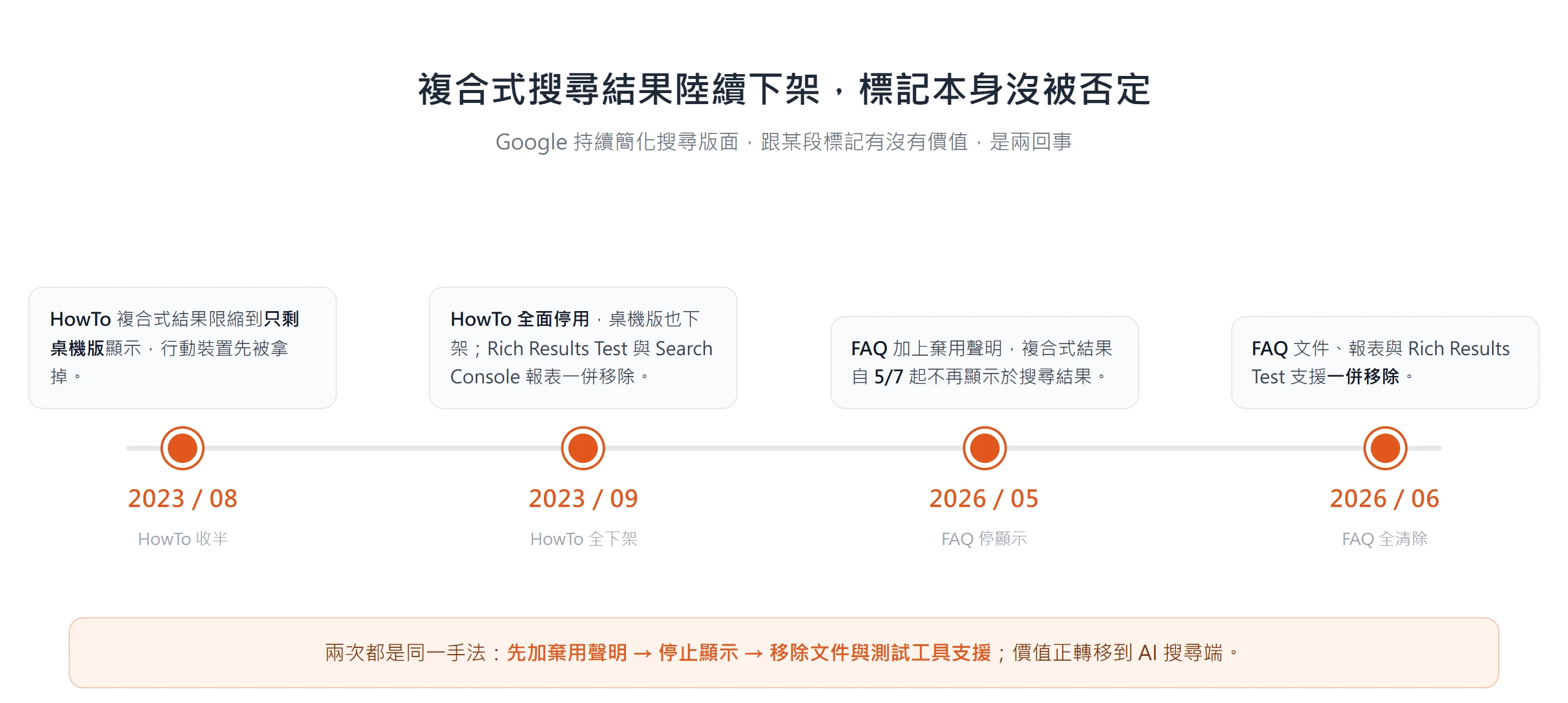
Task: Click the subtitle starting with Google 持續簡化搜尋版面
Action: coord(784,142)
